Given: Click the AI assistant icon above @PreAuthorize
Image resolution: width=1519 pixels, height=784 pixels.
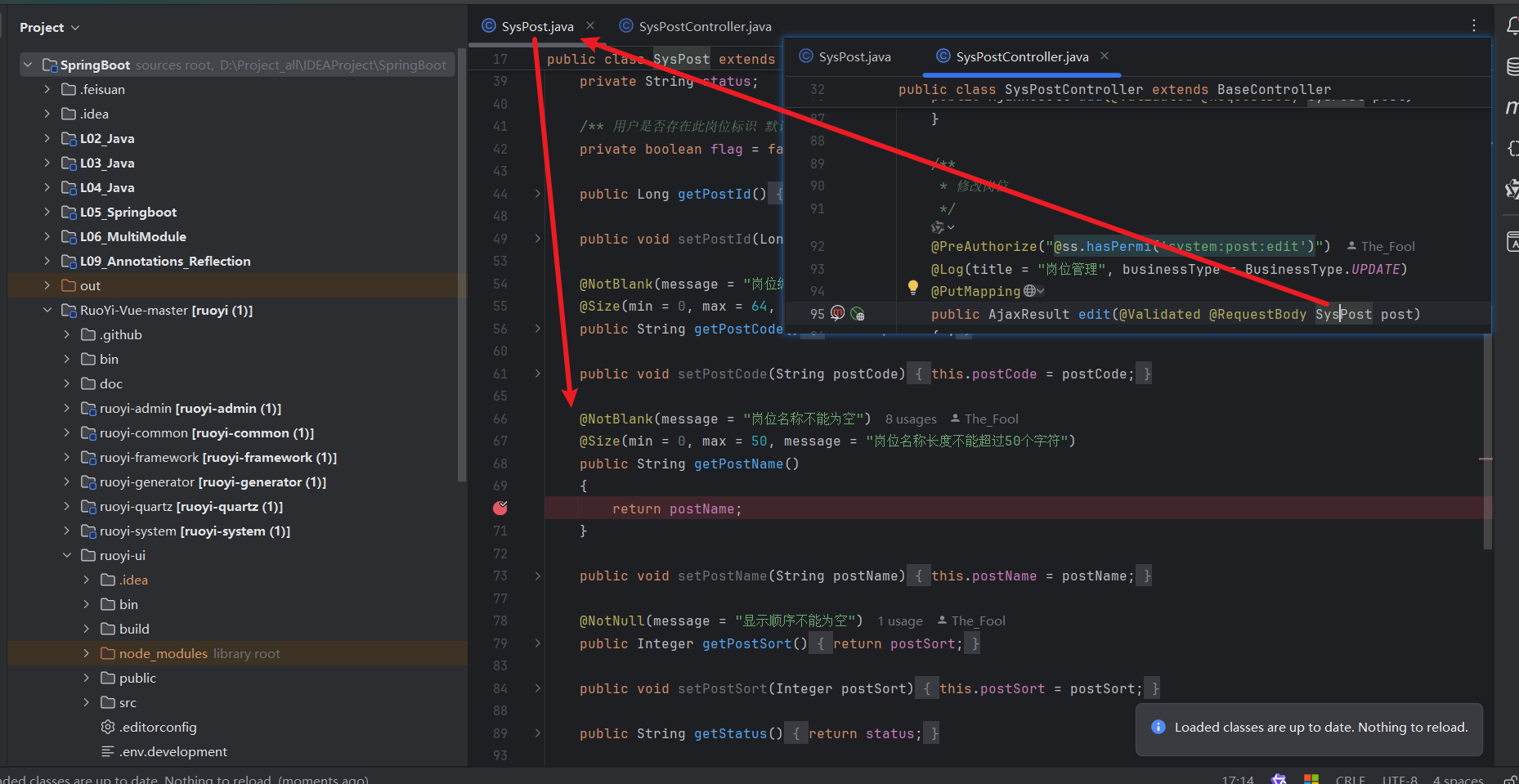Looking at the screenshot, I should [938, 226].
